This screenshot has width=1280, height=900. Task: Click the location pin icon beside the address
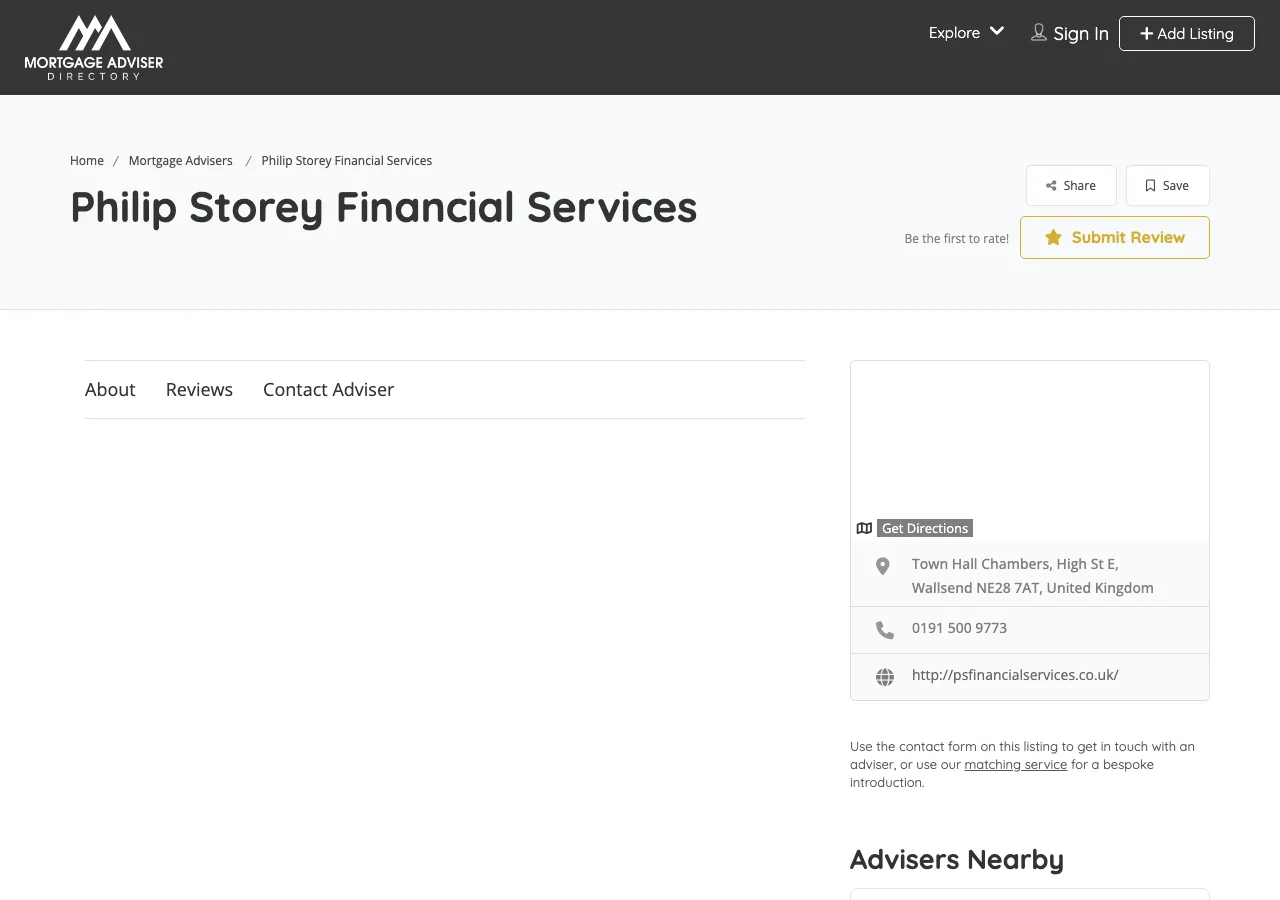[x=882, y=566]
